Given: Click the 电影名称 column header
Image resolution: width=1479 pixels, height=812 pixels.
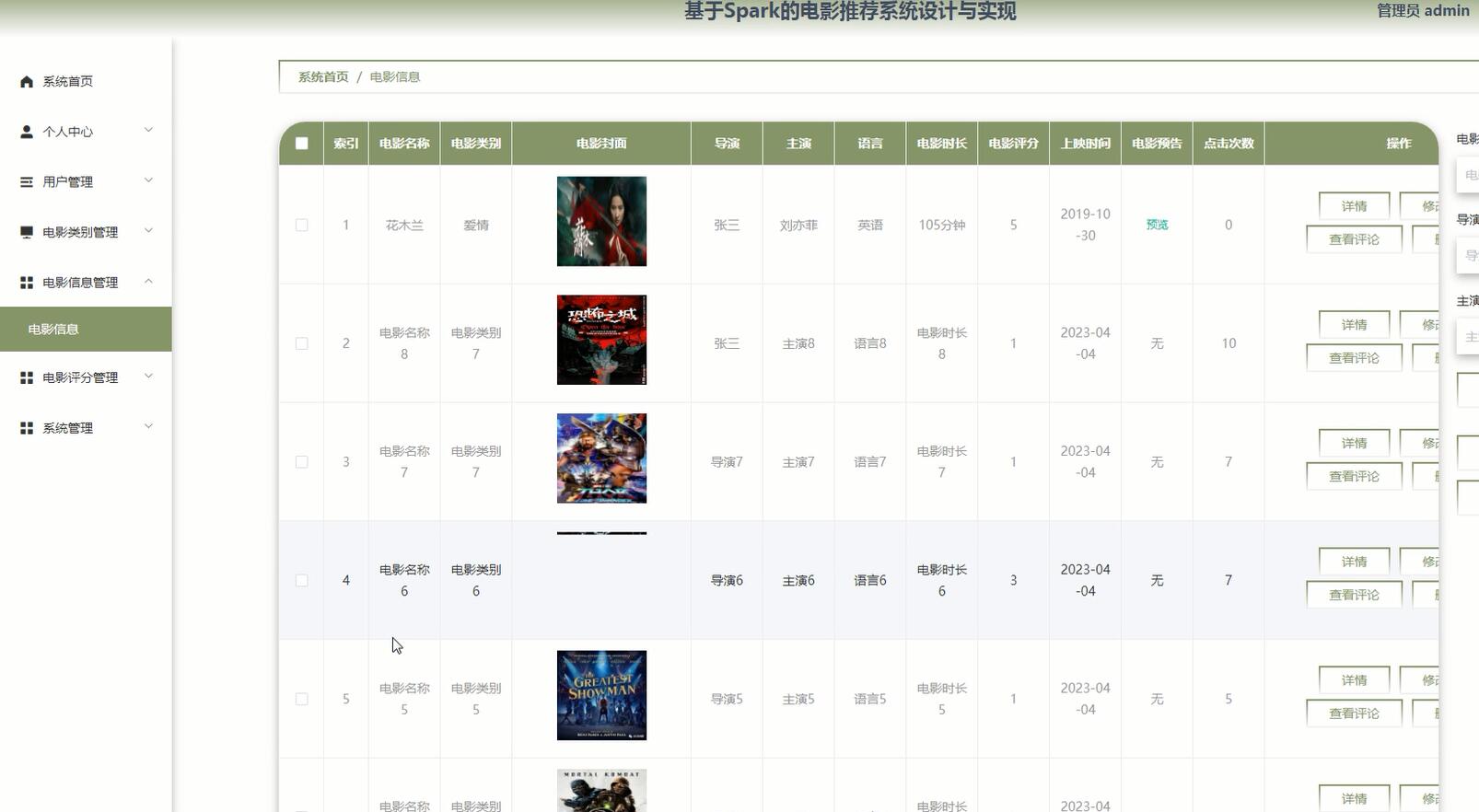Looking at the screenshot, I should [404, 144].
